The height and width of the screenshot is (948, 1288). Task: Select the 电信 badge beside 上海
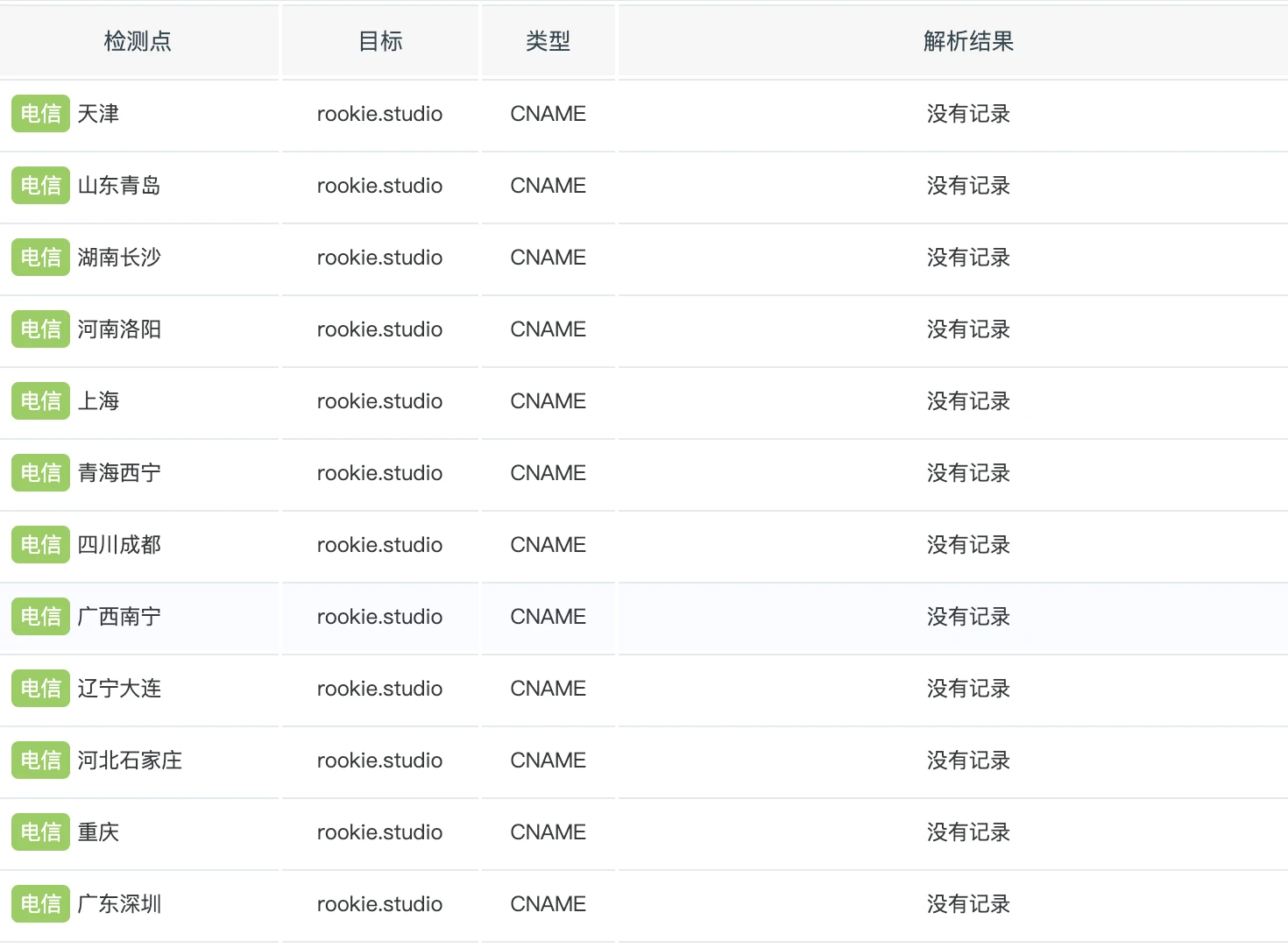coord(40,401)
